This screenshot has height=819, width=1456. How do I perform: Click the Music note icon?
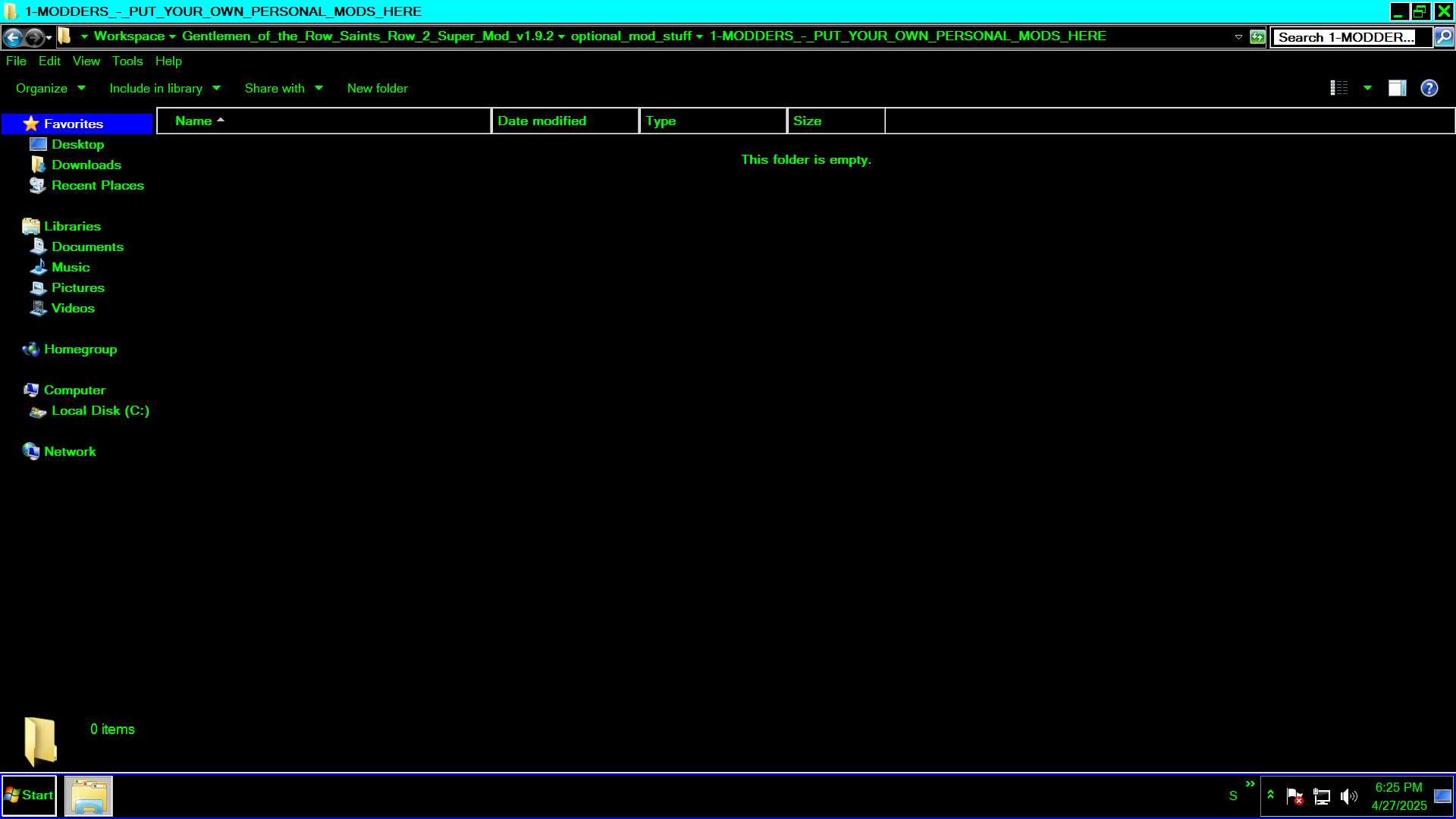(38, 267)
